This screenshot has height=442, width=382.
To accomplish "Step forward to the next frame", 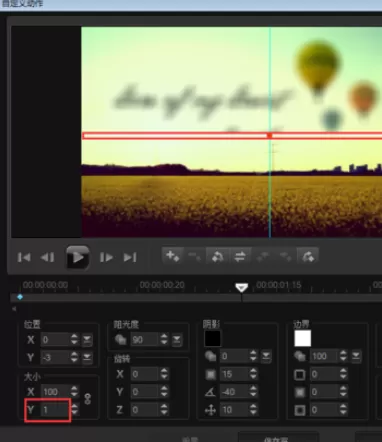I will coord(106,257).
